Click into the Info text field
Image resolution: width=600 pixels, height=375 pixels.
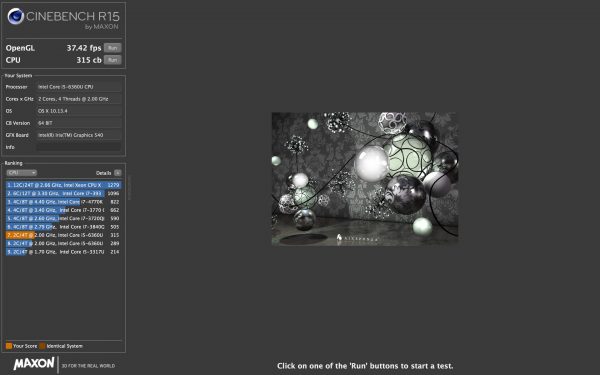click(79, 147)
